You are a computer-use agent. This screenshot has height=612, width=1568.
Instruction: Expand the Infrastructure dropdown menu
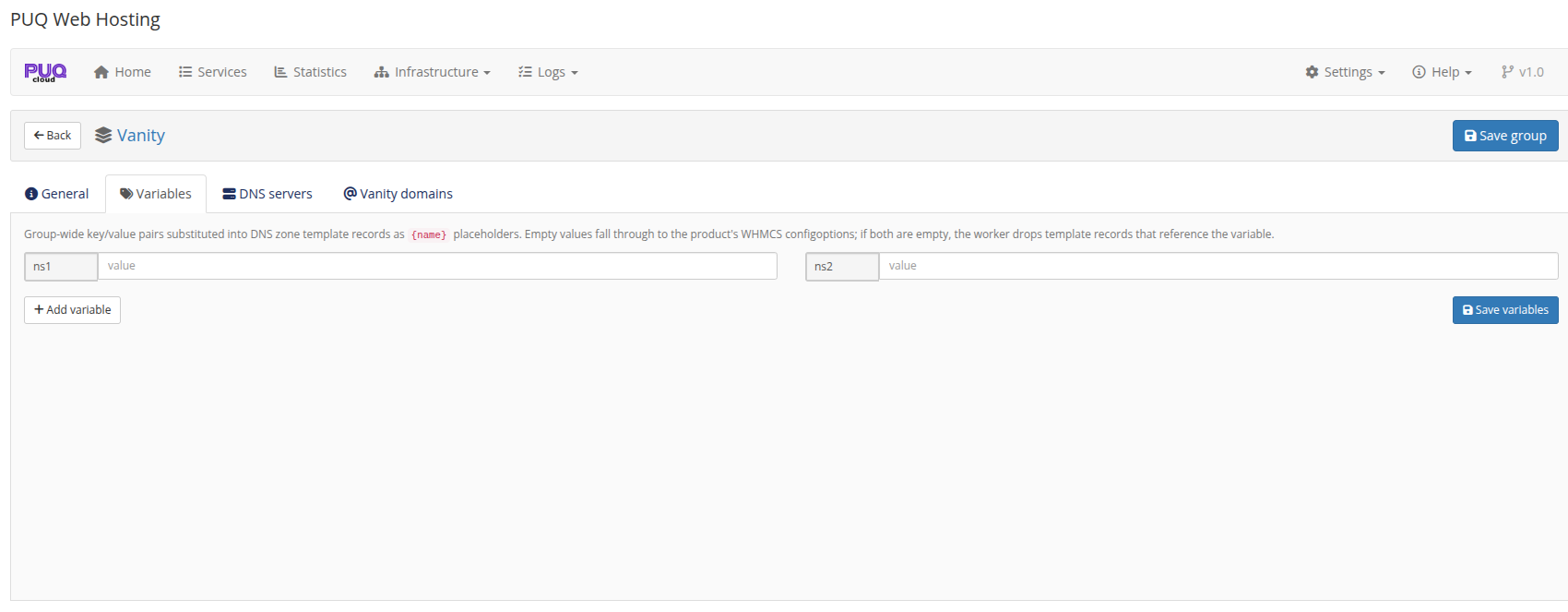click(x=432, y=72)
